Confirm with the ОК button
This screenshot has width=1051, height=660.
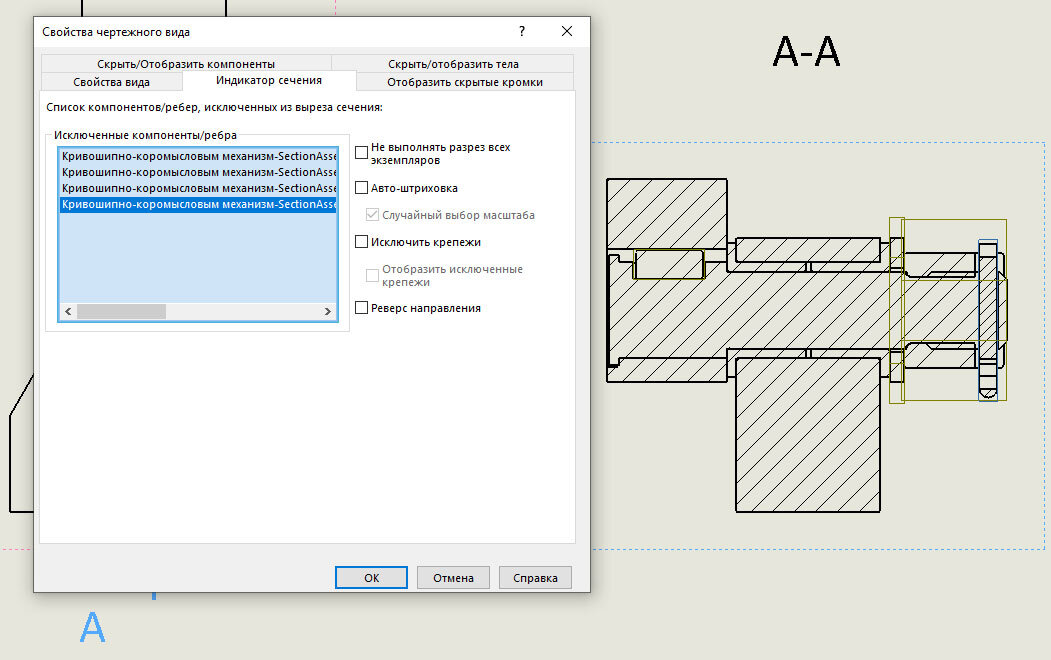[371, 578]
